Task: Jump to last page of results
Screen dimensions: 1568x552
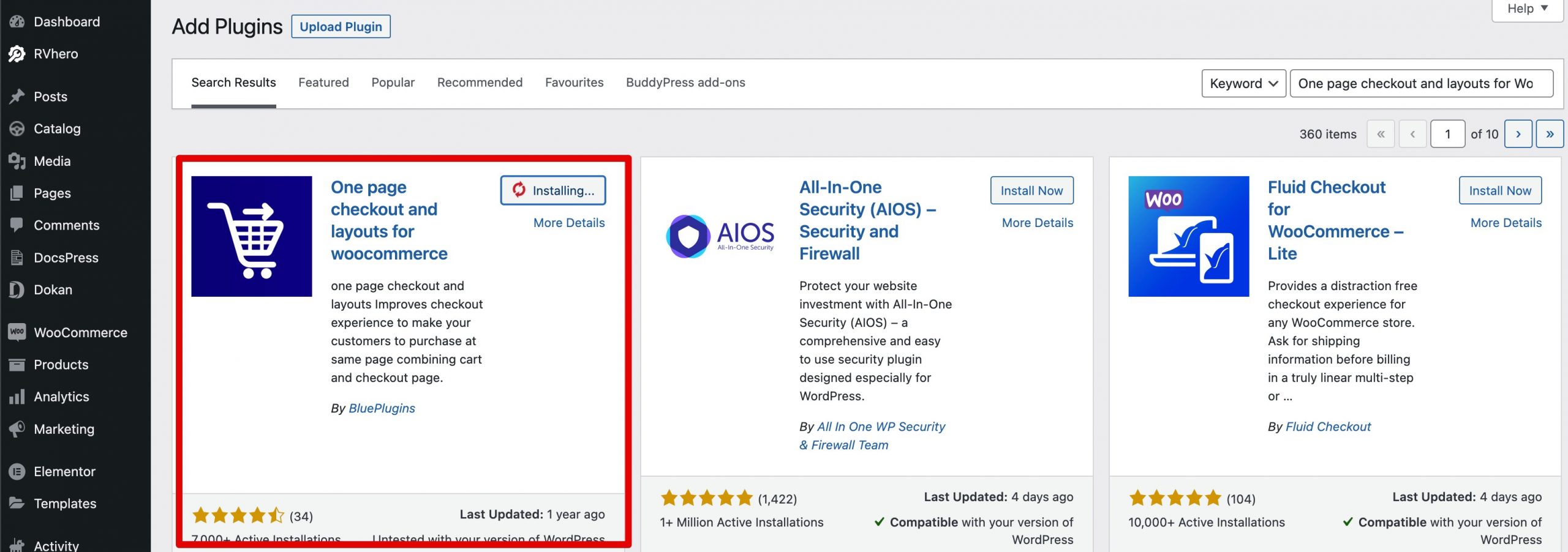Action: coord(1550,134)
